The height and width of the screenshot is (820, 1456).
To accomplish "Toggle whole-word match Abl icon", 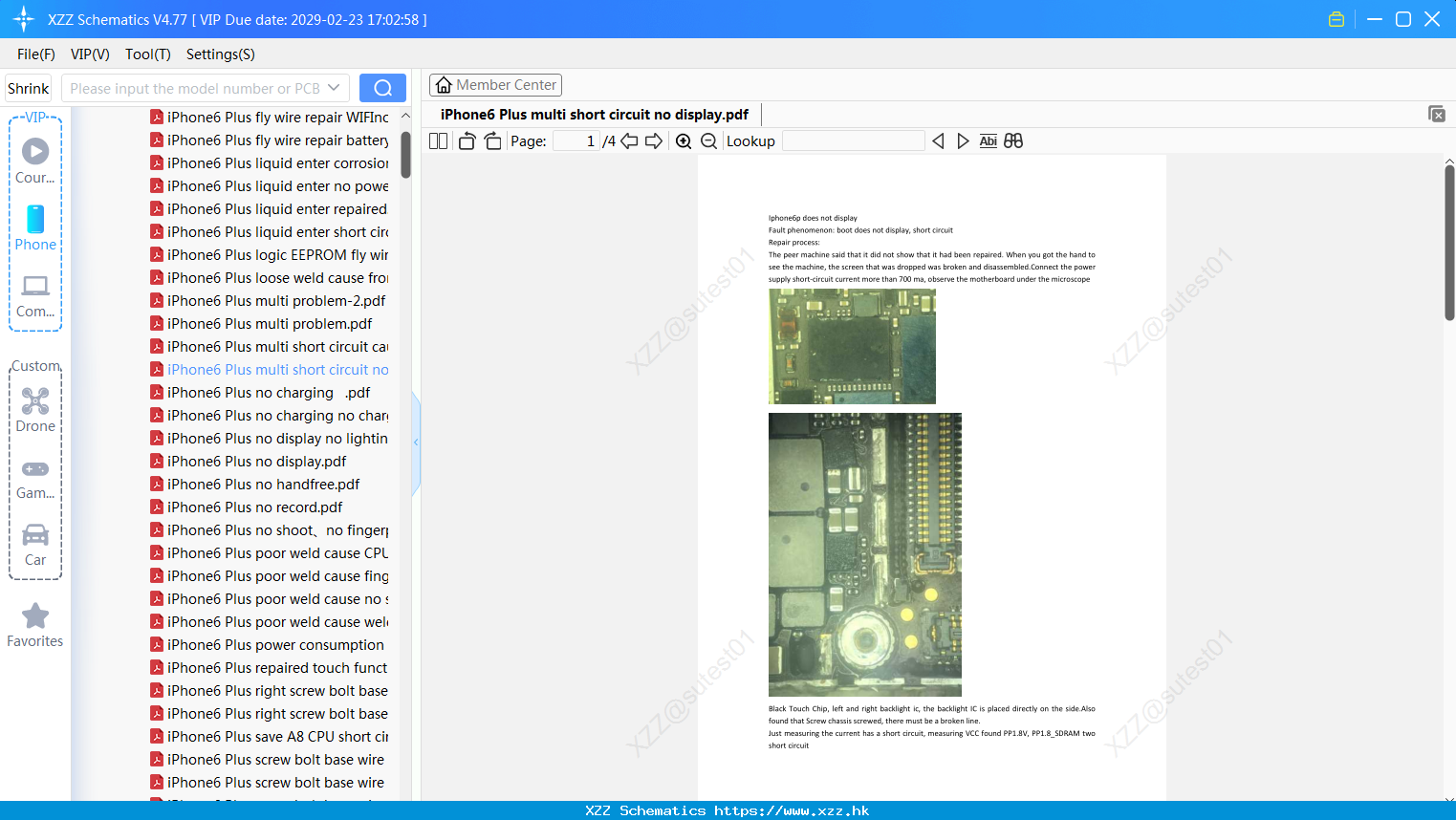I will [989, 141].
